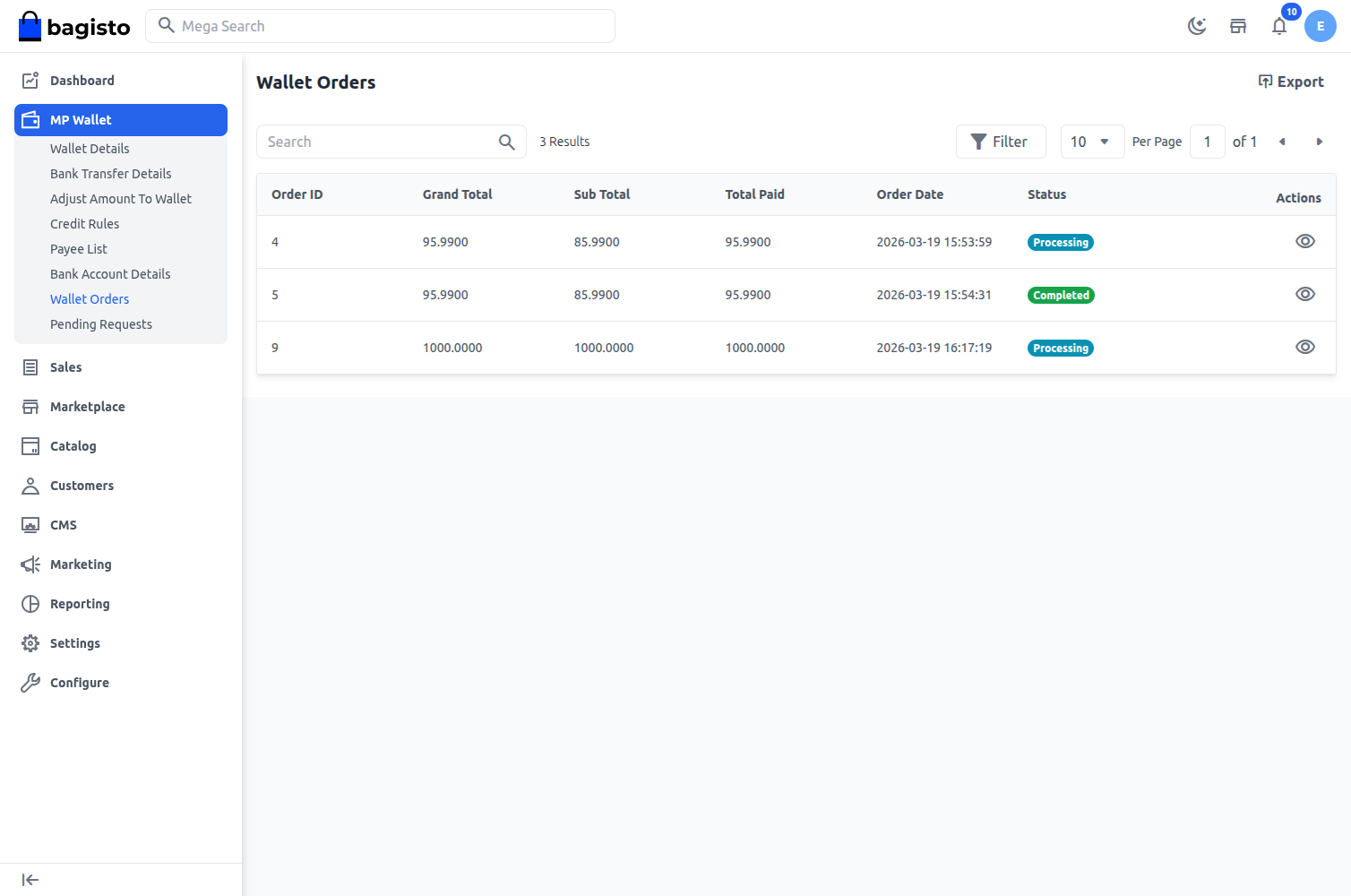Open notifications via the bell icon
The width and height of the screenshot is (1351, 896).
click(1279, 26)
